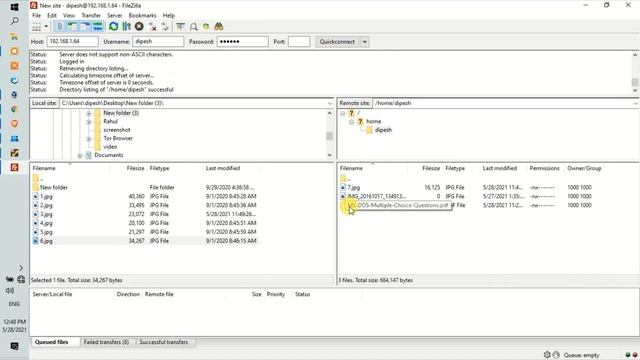Image resolution: width=640 pixels, height=360 pixels.
Task: Expand the Tor Browser tree node
Action: [x=89, y=139]
